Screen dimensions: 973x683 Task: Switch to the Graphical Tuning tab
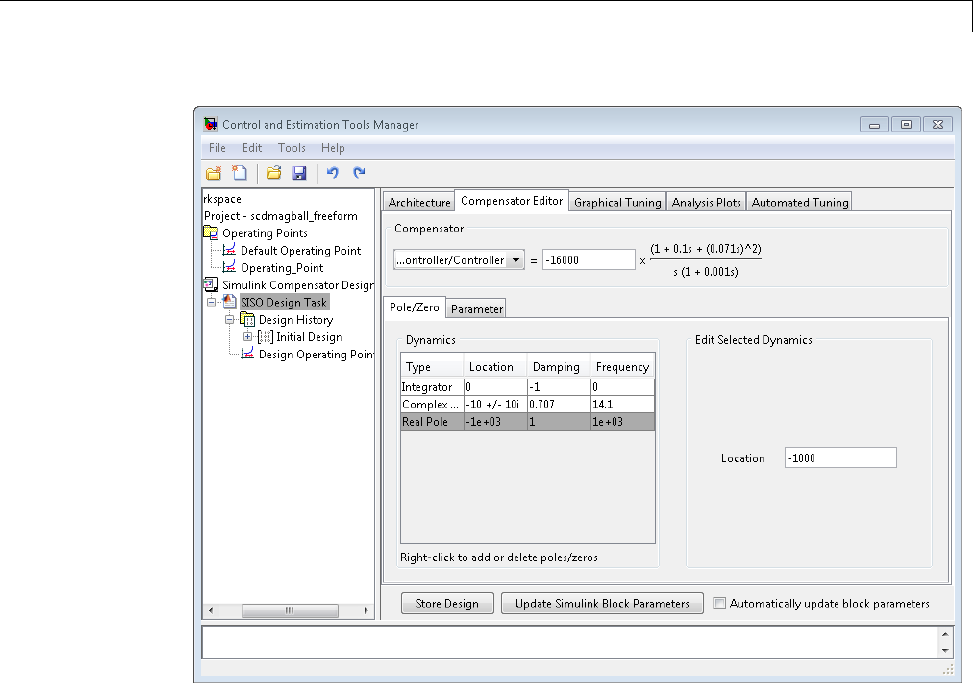click(617, 202)
